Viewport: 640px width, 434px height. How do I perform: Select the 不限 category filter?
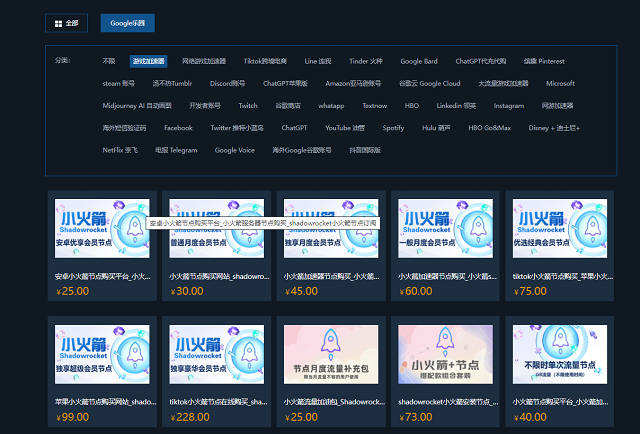click(109, 61)
